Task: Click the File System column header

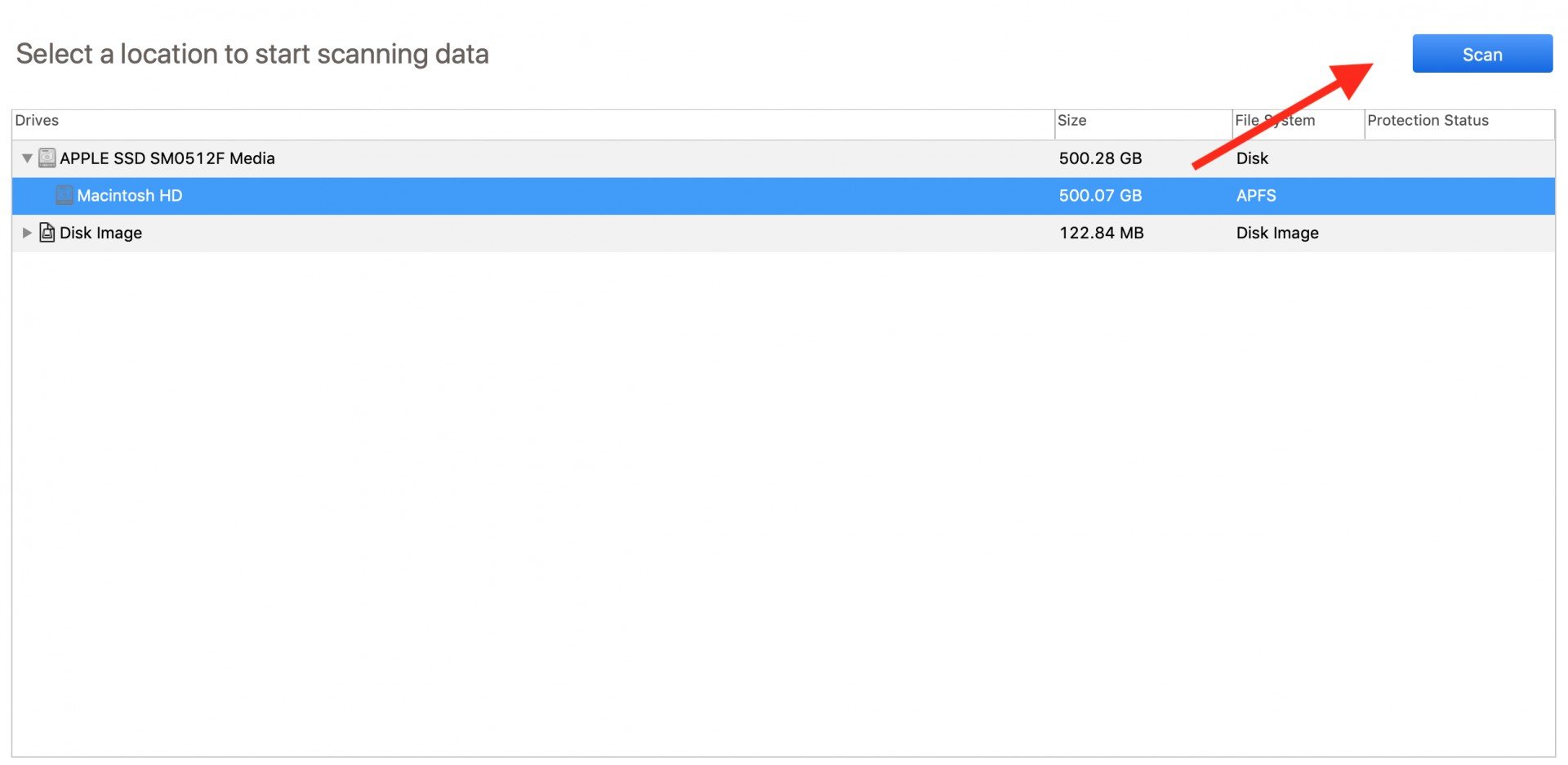Action: pyautogui.click(x=1275, y=121)
